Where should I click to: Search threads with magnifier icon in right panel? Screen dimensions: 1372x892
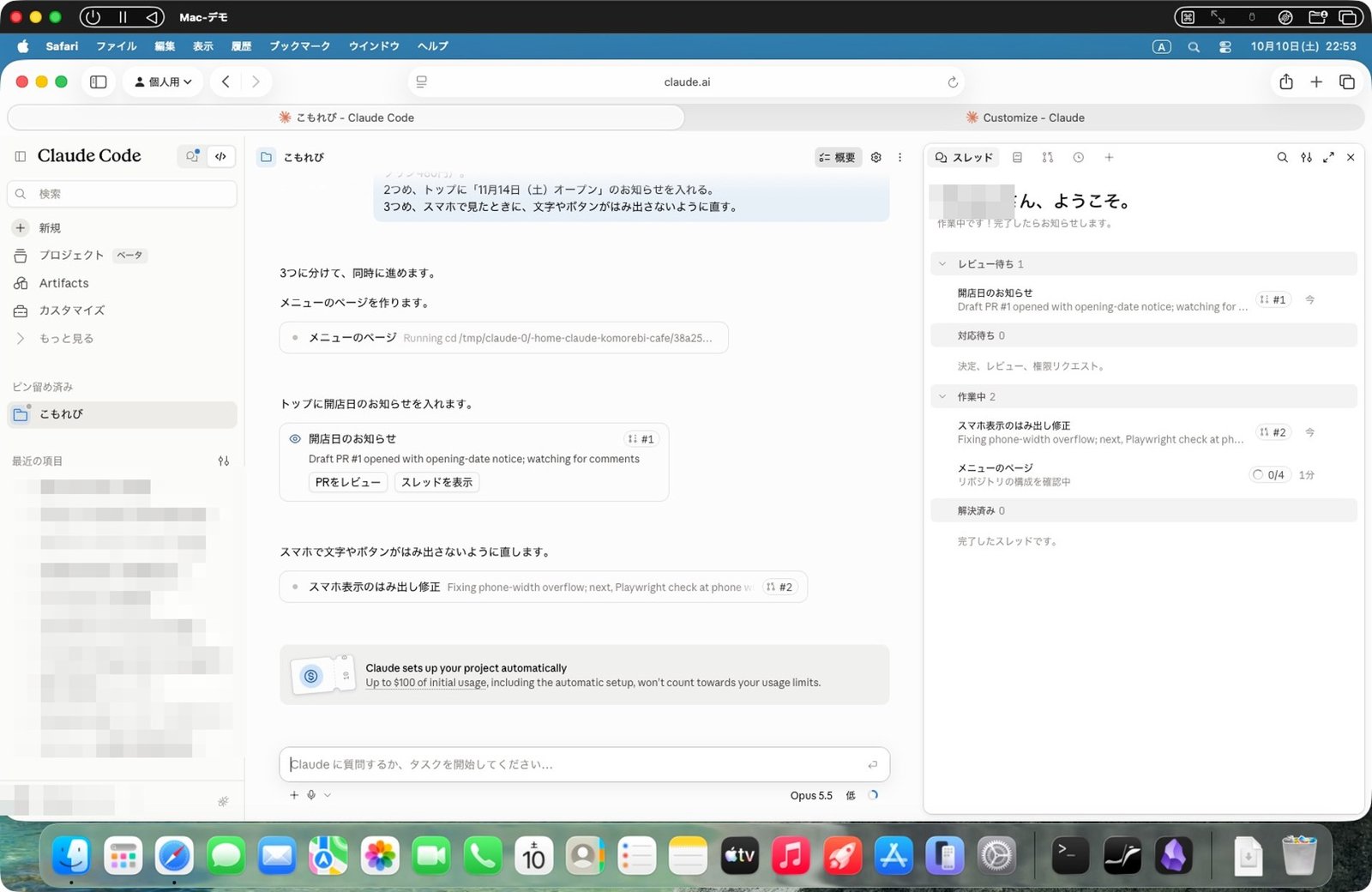tap(1282, 158)
